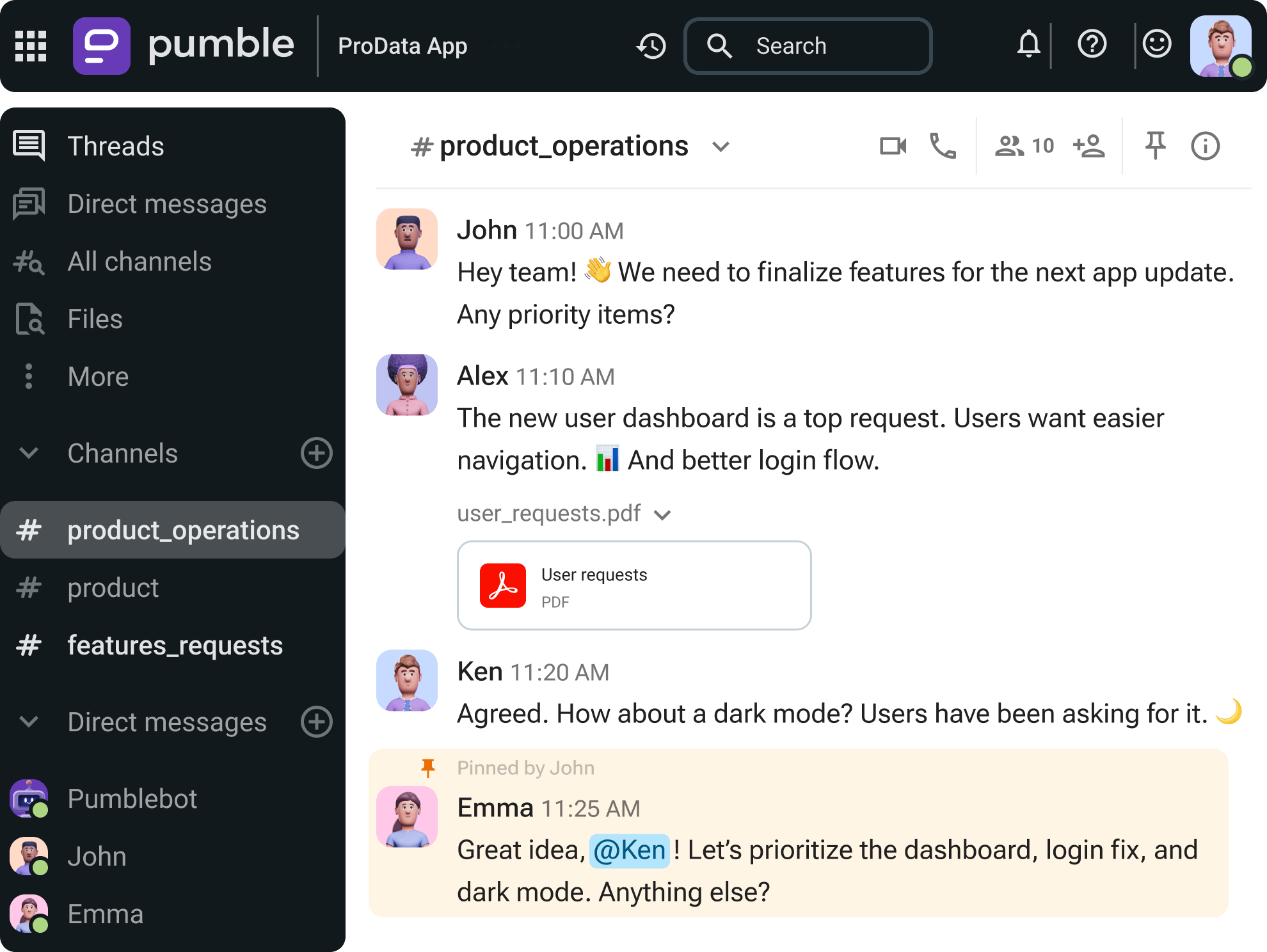
Task: Collapse the Direct messages section
Action: point(28,722)
